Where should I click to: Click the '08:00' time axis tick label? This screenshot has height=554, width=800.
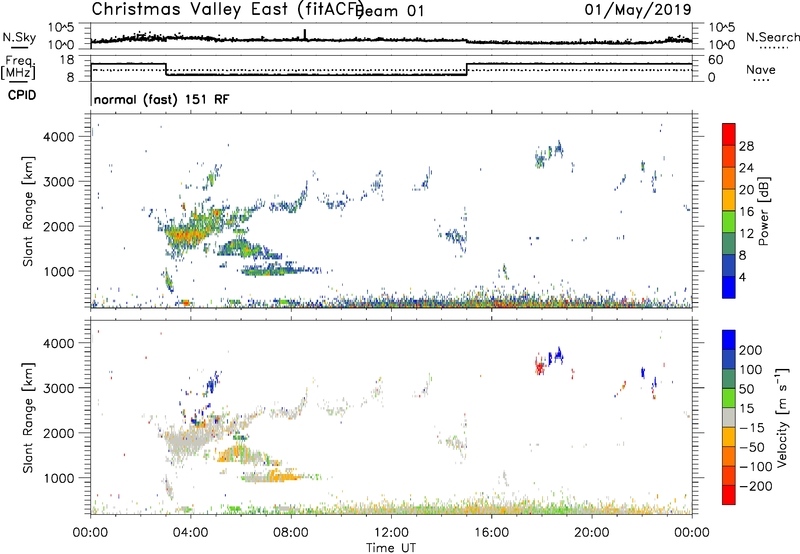290,533
